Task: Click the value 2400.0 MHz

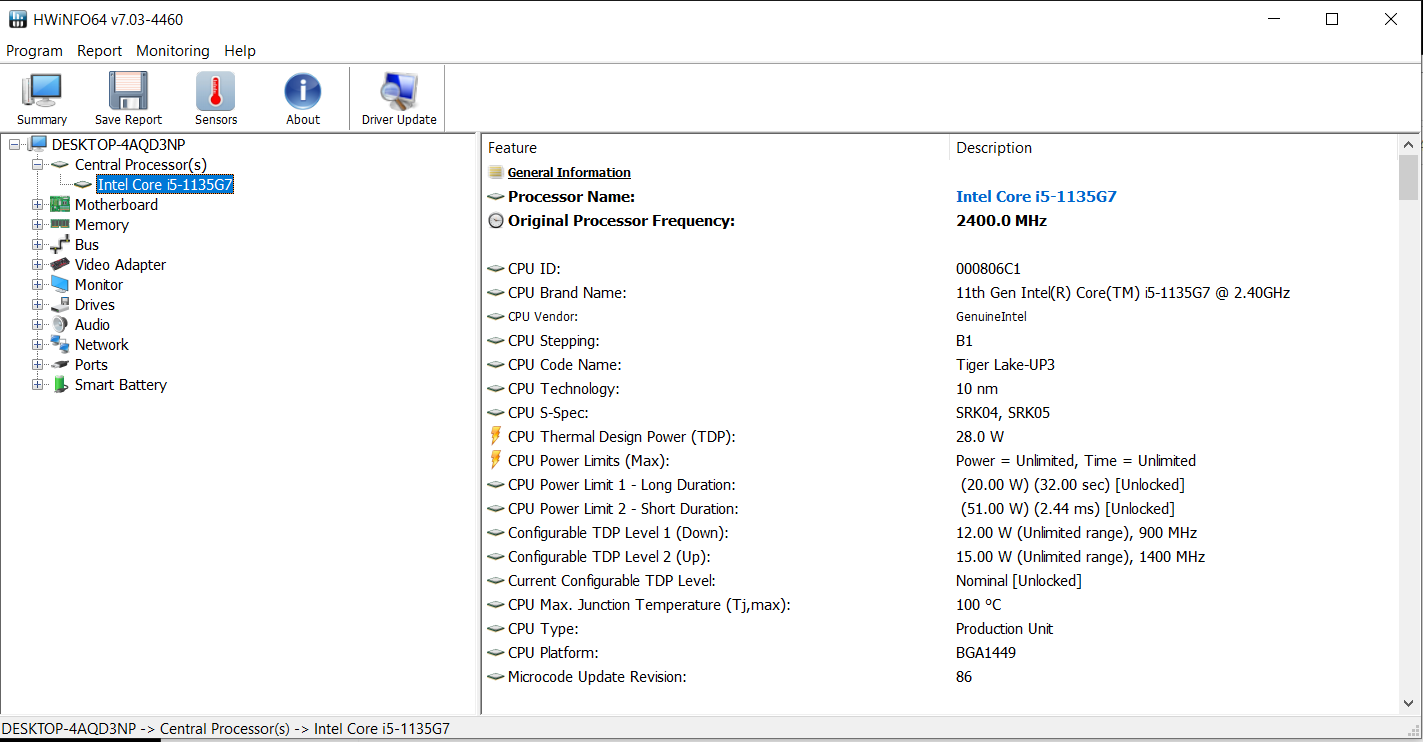Action: tap(1001, 221)
